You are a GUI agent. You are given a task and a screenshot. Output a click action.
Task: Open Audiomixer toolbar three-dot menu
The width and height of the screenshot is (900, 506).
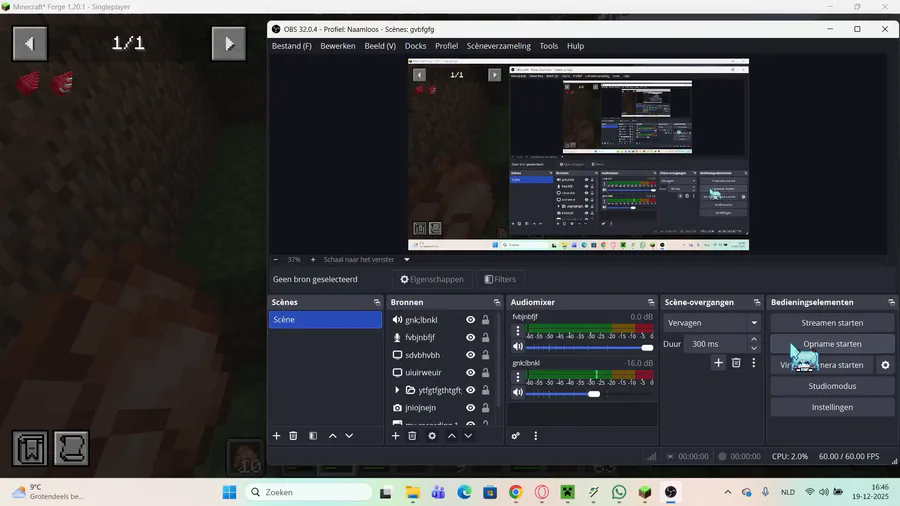point(536,436)
